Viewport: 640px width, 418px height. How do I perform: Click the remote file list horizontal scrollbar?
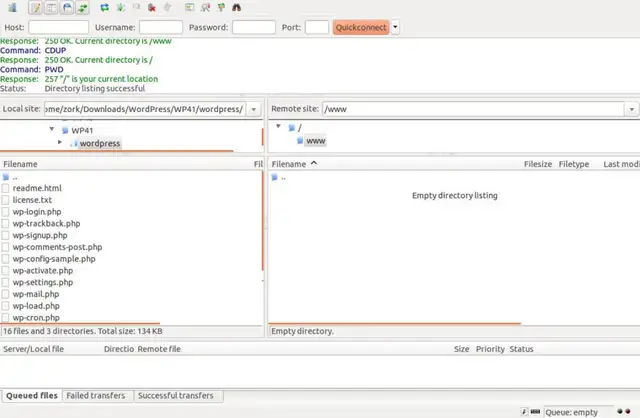pyautogui.click(x=394, y=324)
